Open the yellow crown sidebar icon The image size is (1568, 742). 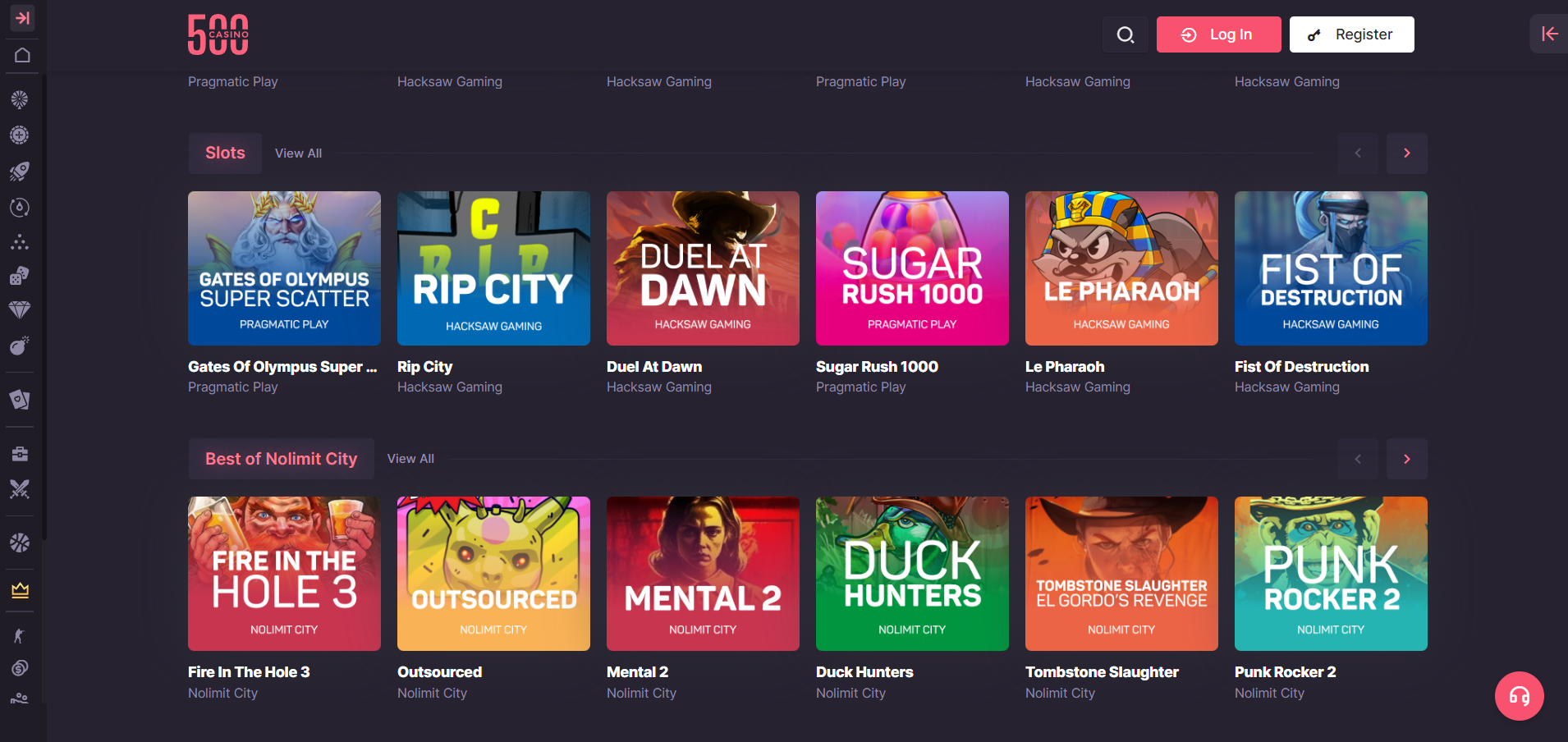(x=20, y=590)
